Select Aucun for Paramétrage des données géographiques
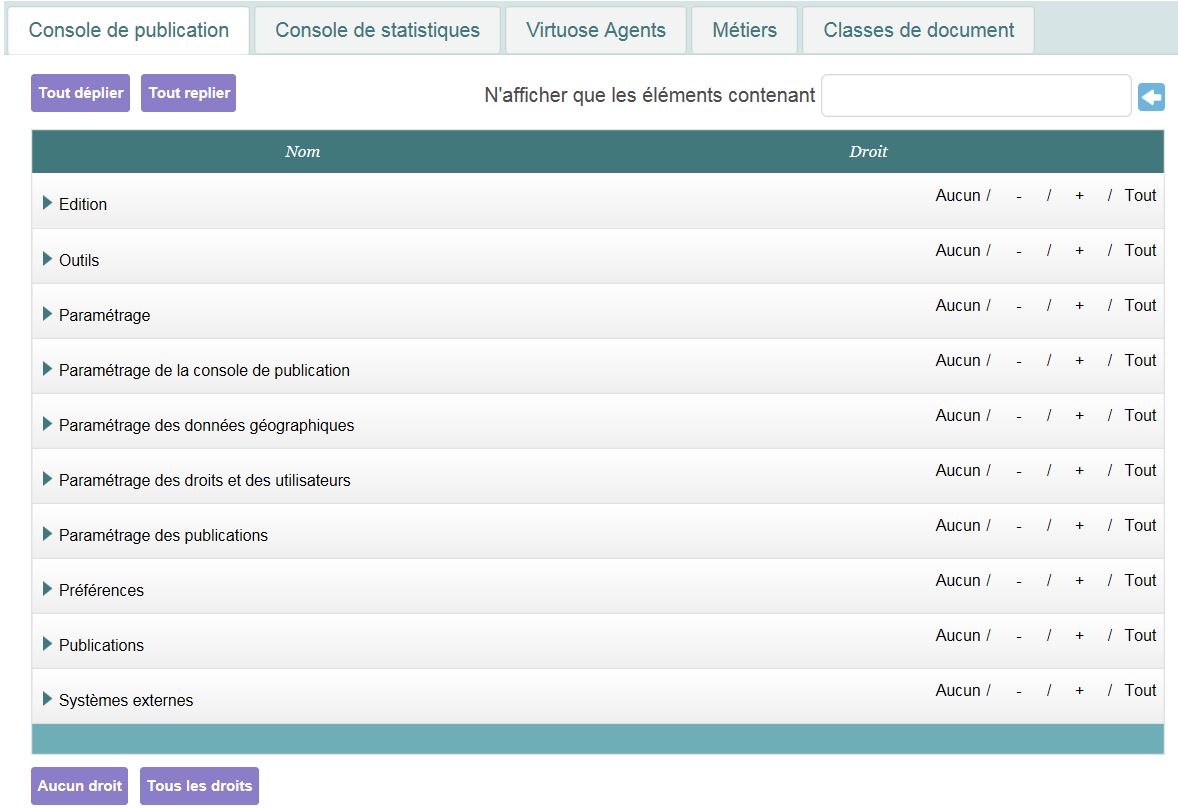The height and width of the screenshot is (809, 1178). 957,416
